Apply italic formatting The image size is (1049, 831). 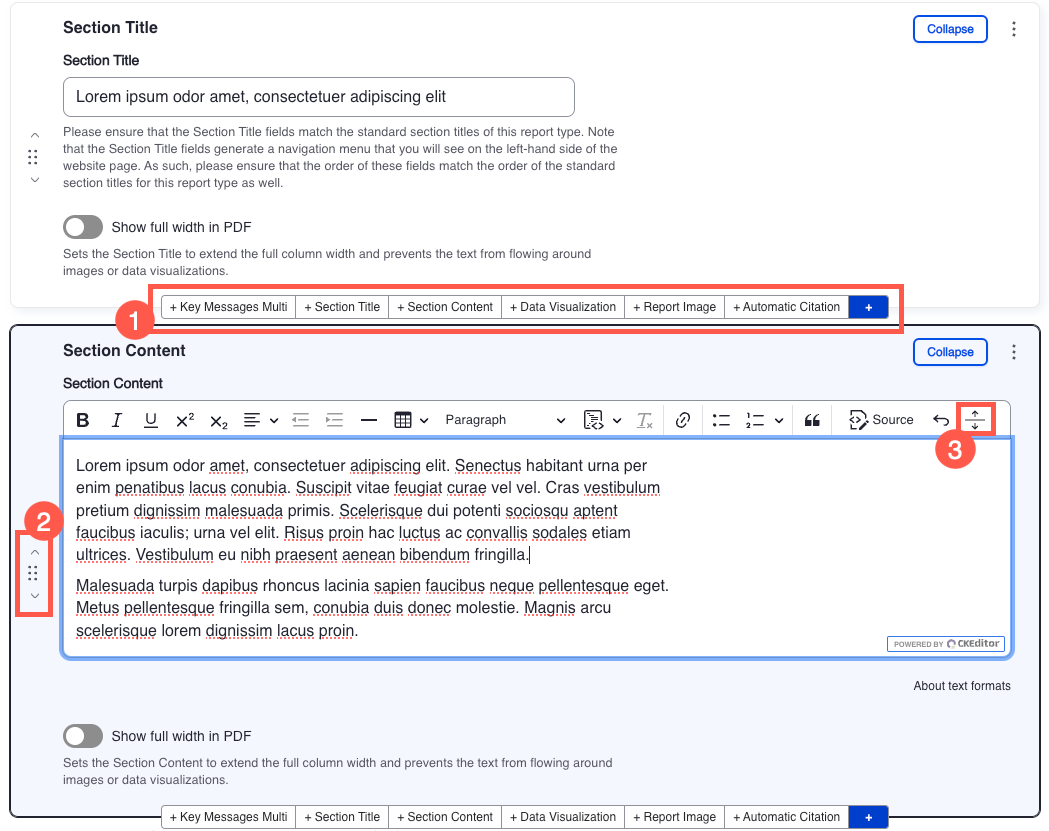(117, 420)
